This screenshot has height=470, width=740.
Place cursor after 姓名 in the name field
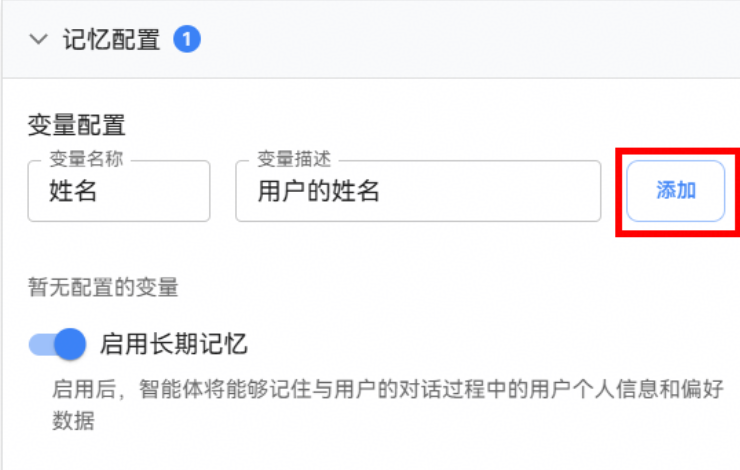click(99, 191)
